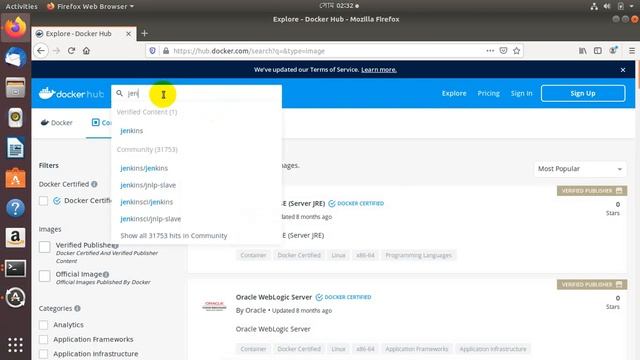Open the Help icon in dock
Image resolution: width=640 pixels, height=360 pixels.
[16, 208]
